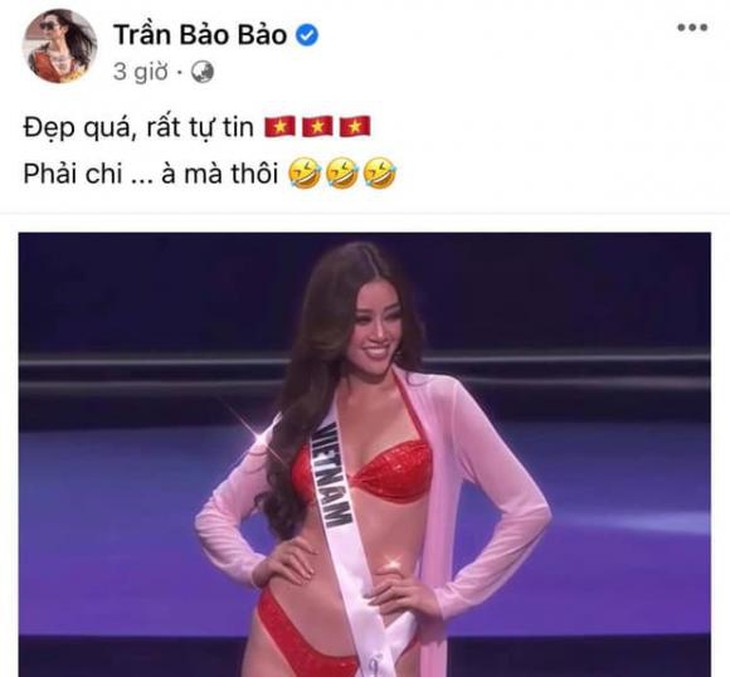Click the first Vietnam flag emoji
This screenshot has height=677, width=730.
pos(280,127)
